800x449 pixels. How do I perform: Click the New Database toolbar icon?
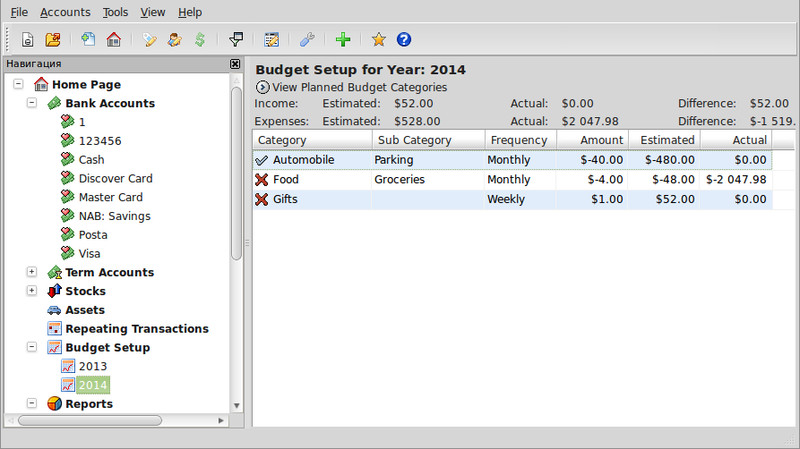coord(28,39)
